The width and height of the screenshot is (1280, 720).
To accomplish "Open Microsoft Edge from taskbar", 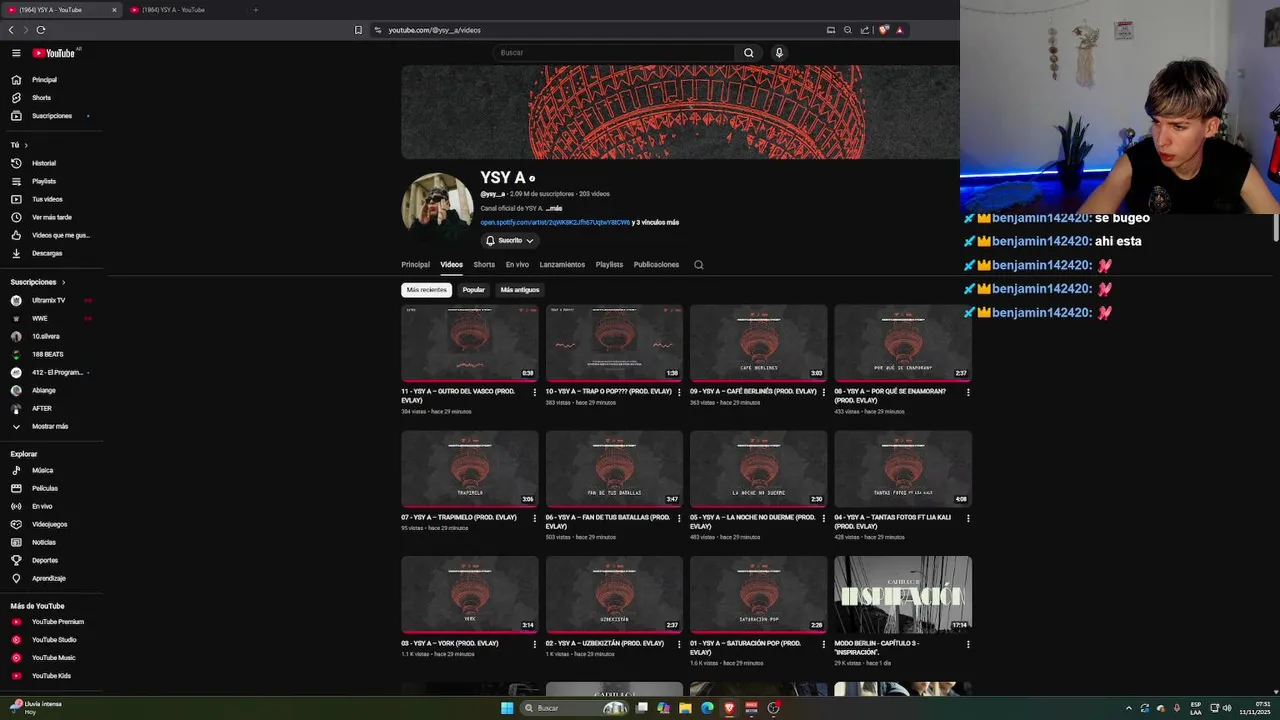I will [x=707, y=708].
